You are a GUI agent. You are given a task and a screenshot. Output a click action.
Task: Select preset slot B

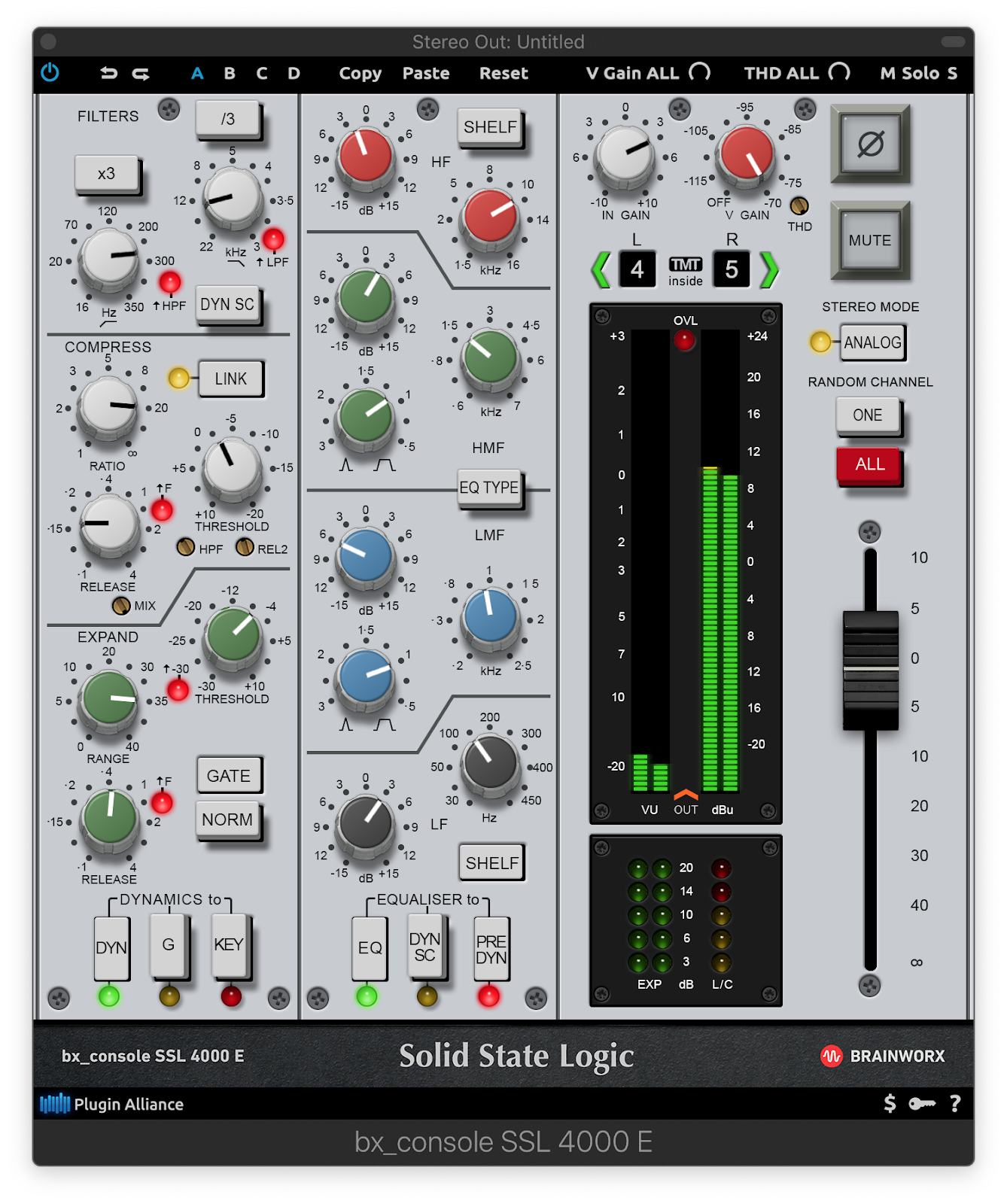230,73
